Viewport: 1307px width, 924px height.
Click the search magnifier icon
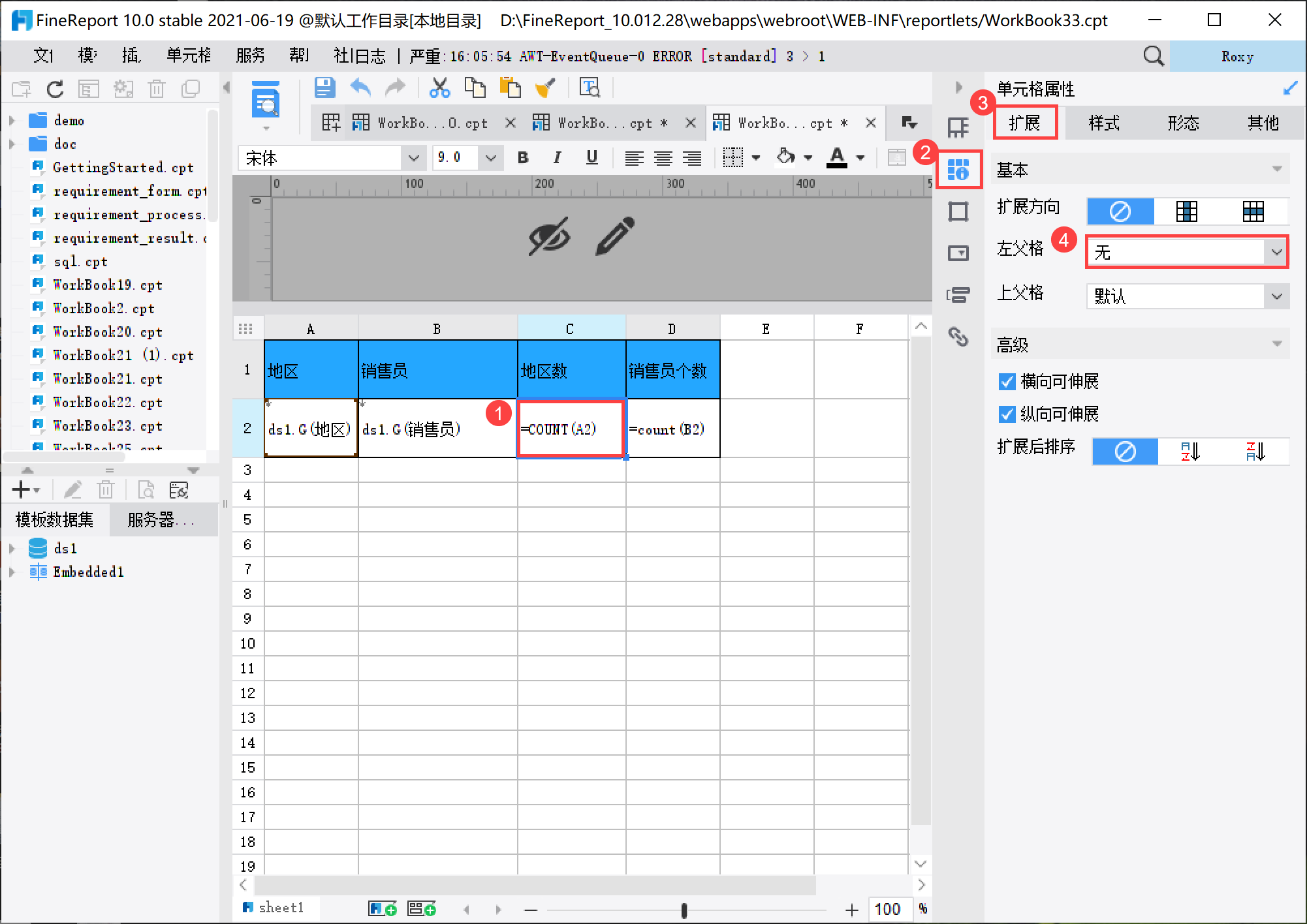(1153, 56)
